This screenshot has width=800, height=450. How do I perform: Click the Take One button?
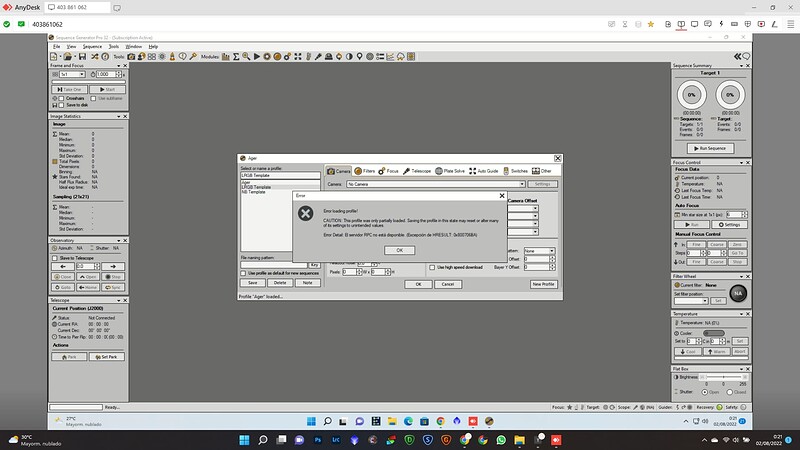point(69,90)
